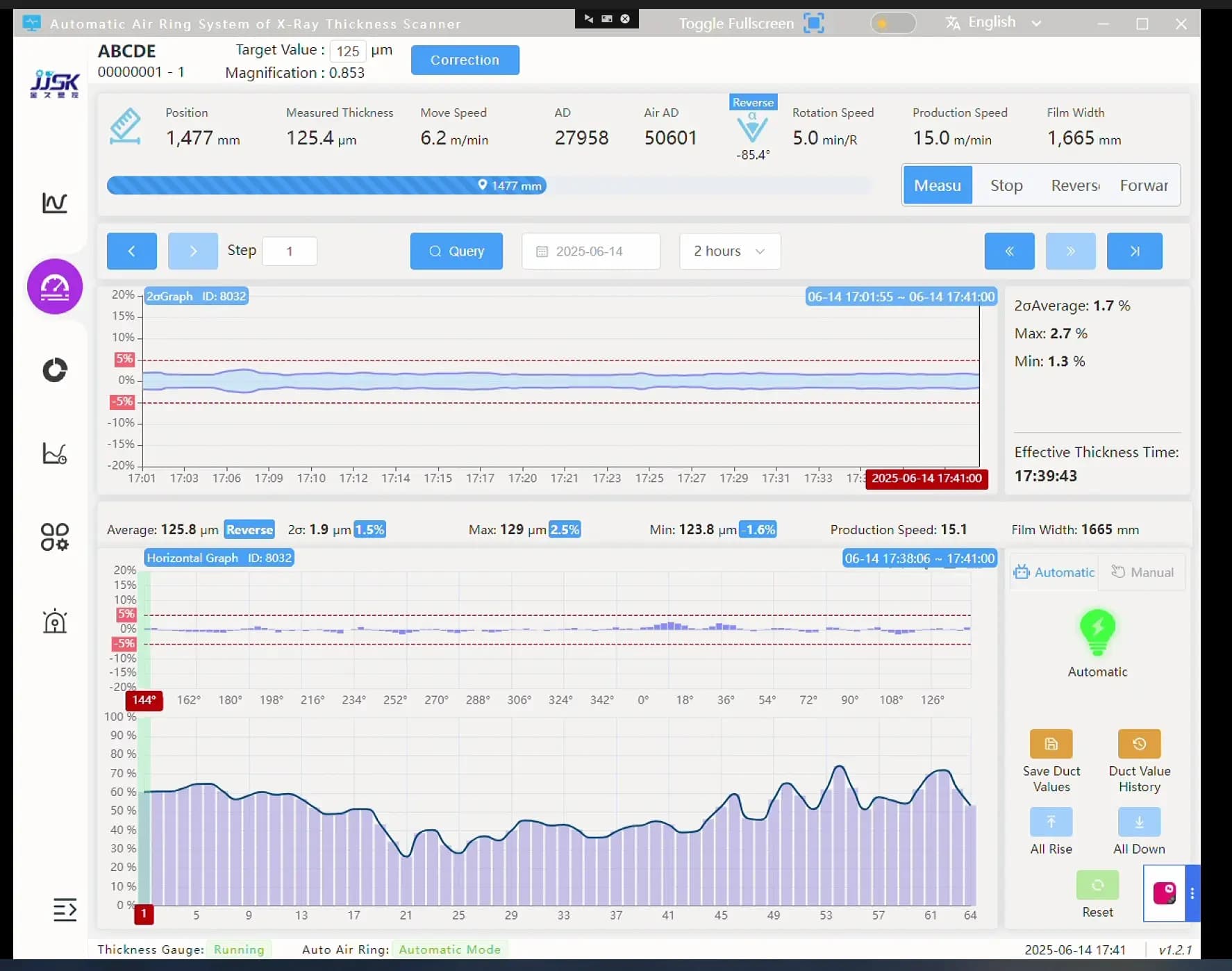Toggle the dark/light theme switch

coord(892,23)
